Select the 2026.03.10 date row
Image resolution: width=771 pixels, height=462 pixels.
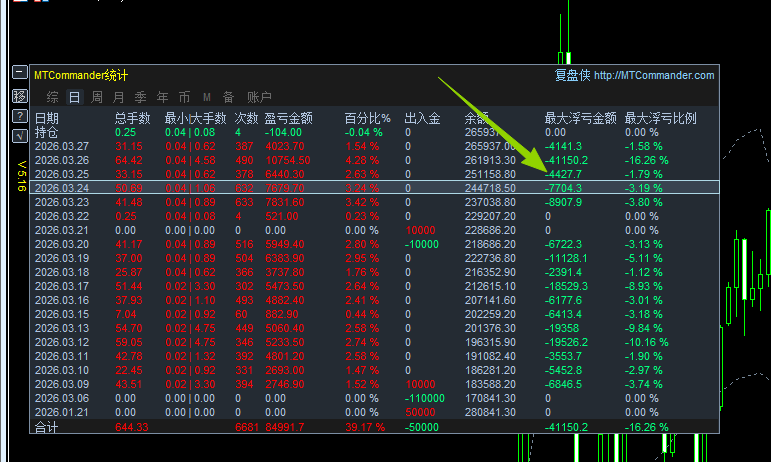point(374,370)
